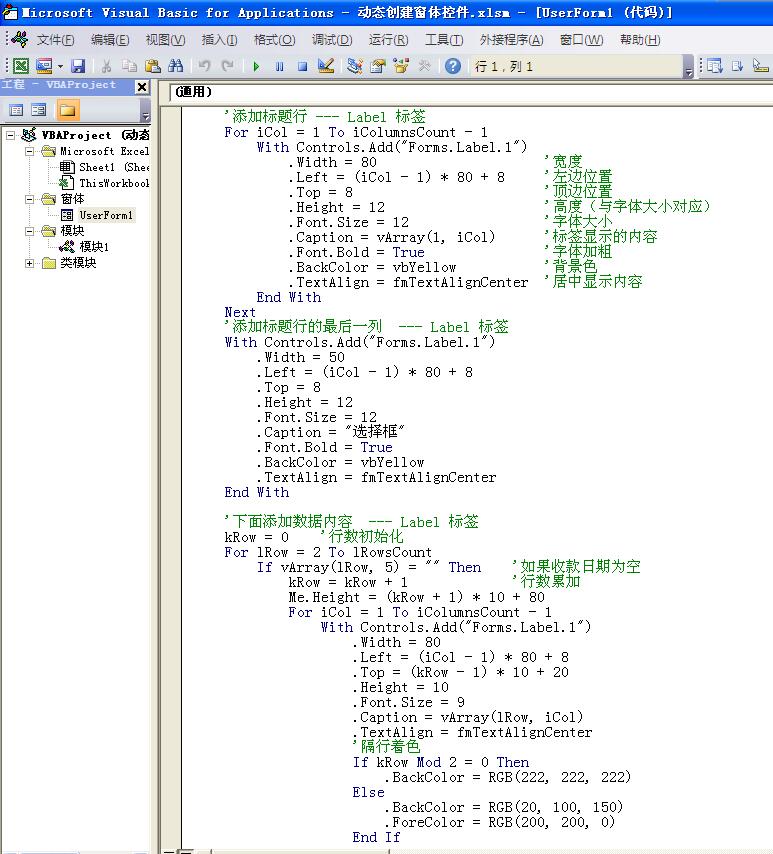
Task: Select the VBAProject root label
Action: pos(95,135)
